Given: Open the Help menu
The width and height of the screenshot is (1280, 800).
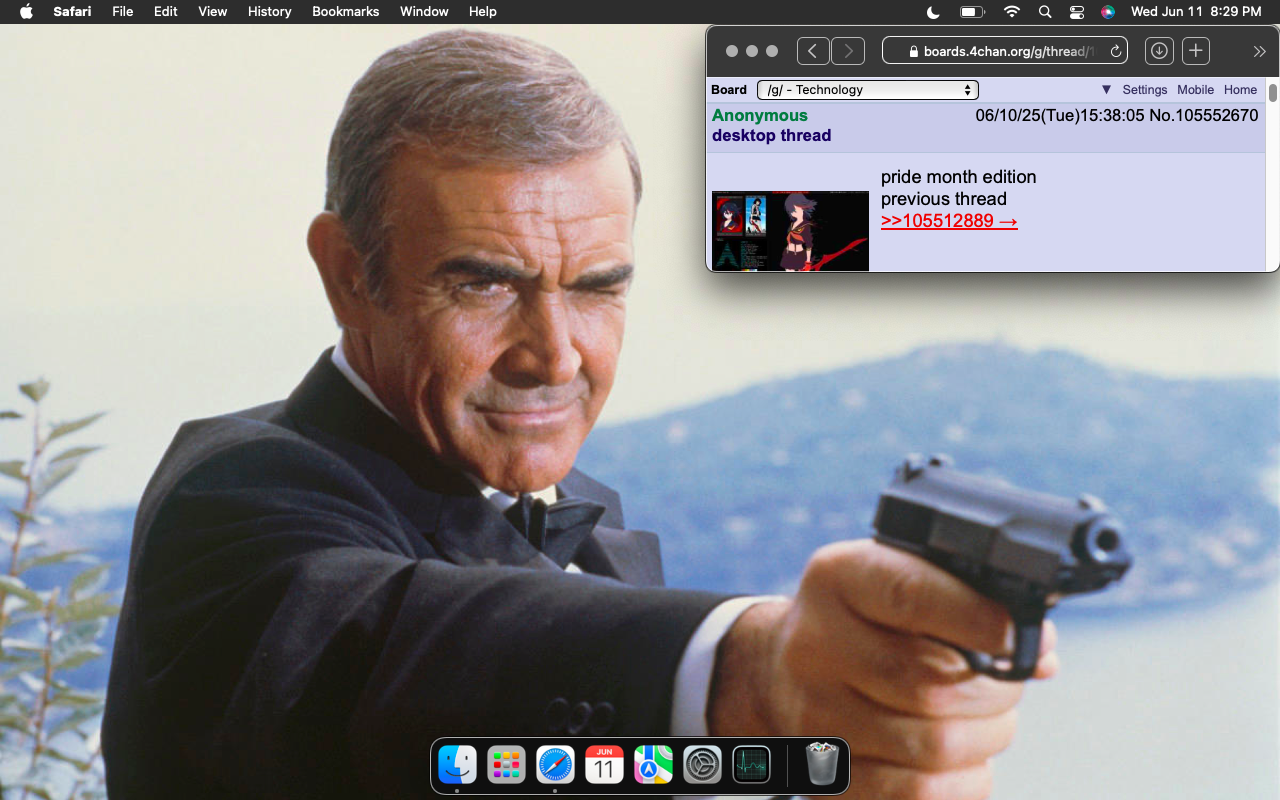Looking at the screenshot, I should (x=483, y=11).
